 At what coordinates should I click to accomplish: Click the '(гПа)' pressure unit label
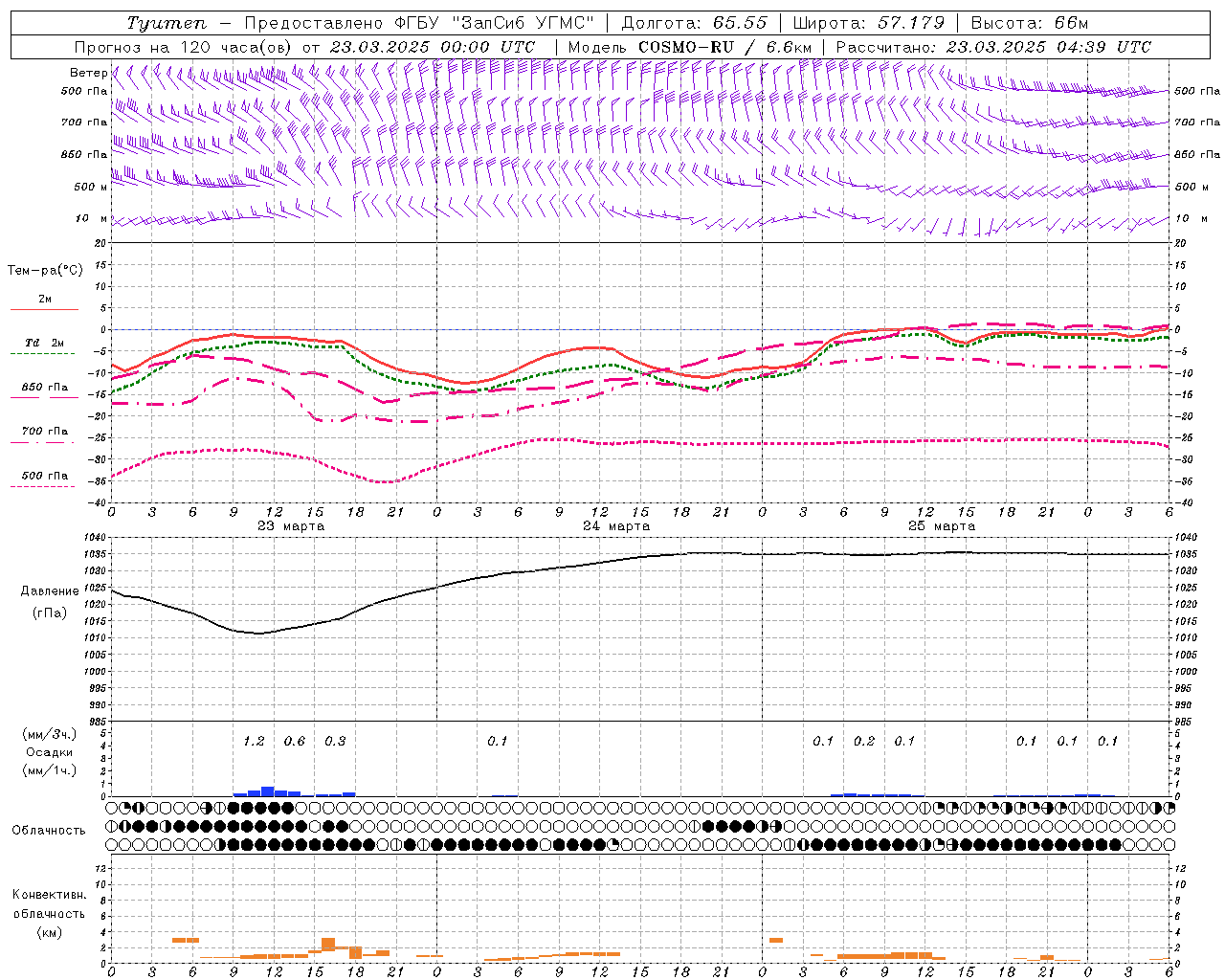pos(50,612)
